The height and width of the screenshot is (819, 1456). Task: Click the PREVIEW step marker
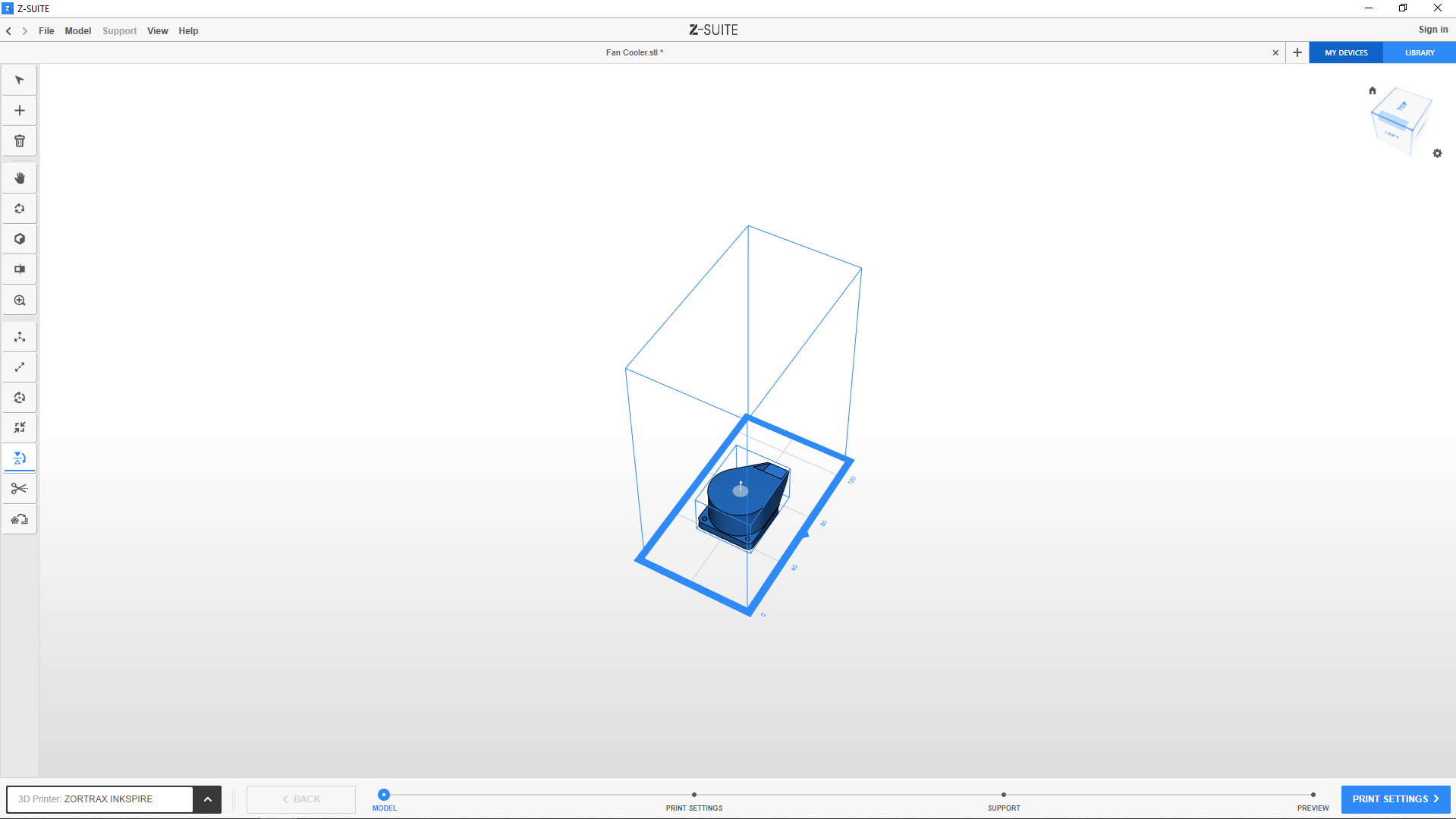pyautogui.click(x=1313, y=795)
